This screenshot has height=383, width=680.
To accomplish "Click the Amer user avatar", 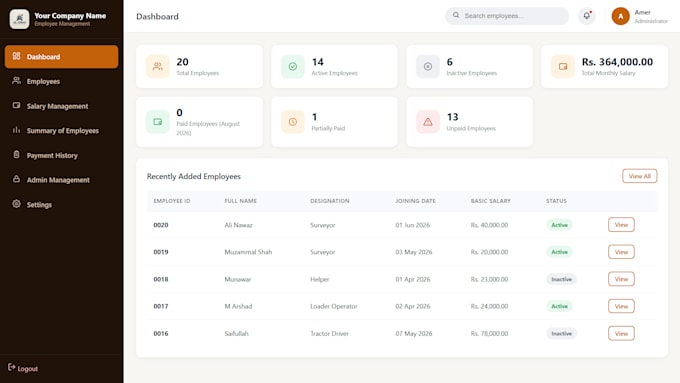I will [x=621, y=16].
